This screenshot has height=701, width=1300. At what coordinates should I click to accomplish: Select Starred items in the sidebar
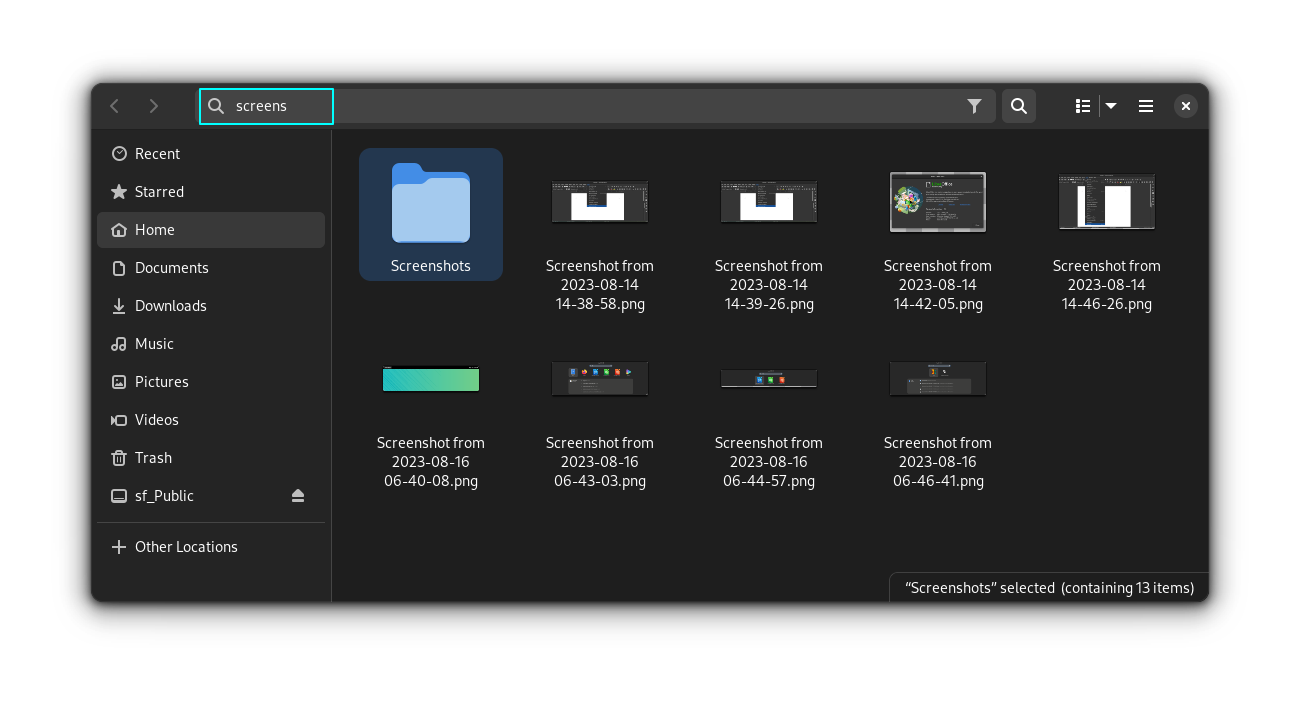pos(158,191)
